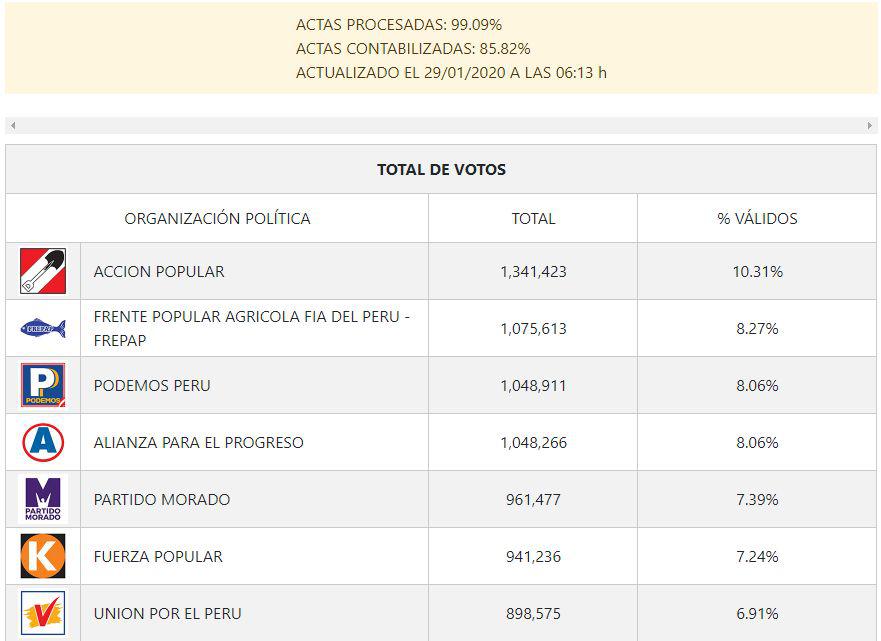Viewport: 881px width, 641px height.
Task: Click the Alianza Para El Progreso 'A' emblem
Action: coord(43,441)
